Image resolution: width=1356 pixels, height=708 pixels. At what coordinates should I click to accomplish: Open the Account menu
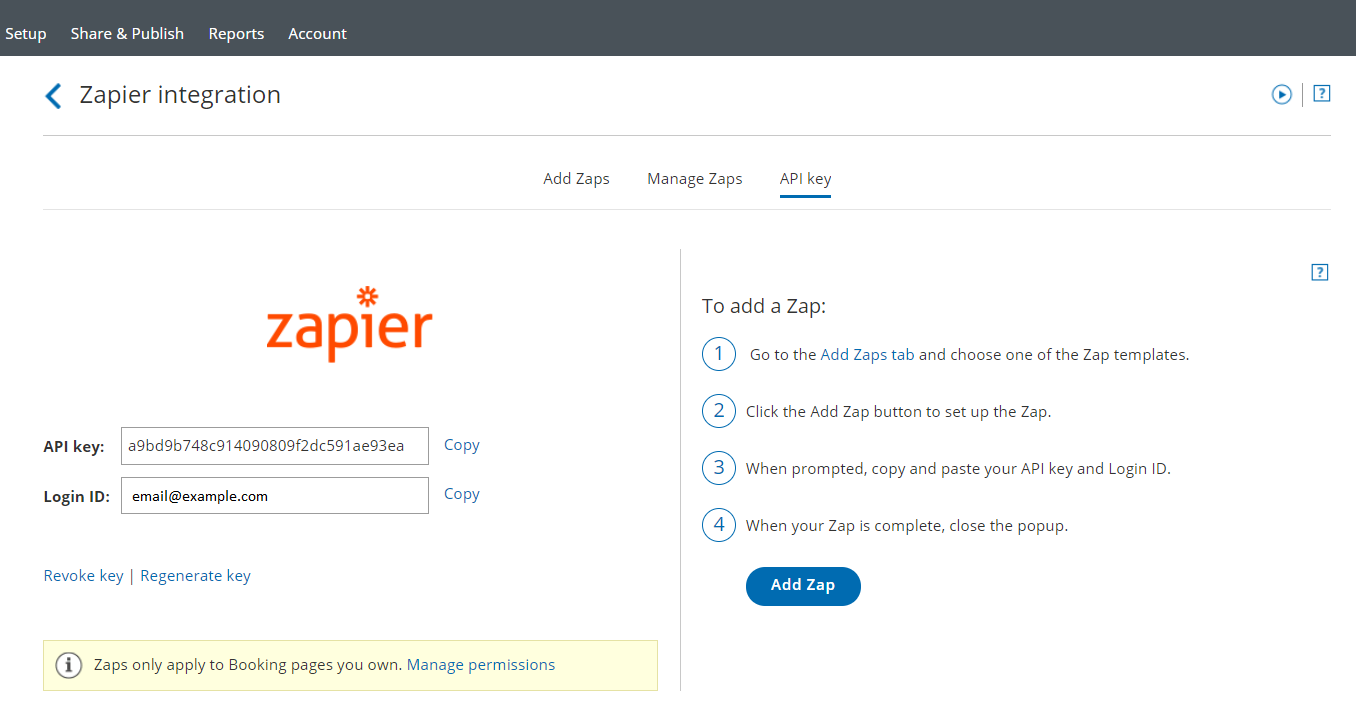tap(317, 33)
